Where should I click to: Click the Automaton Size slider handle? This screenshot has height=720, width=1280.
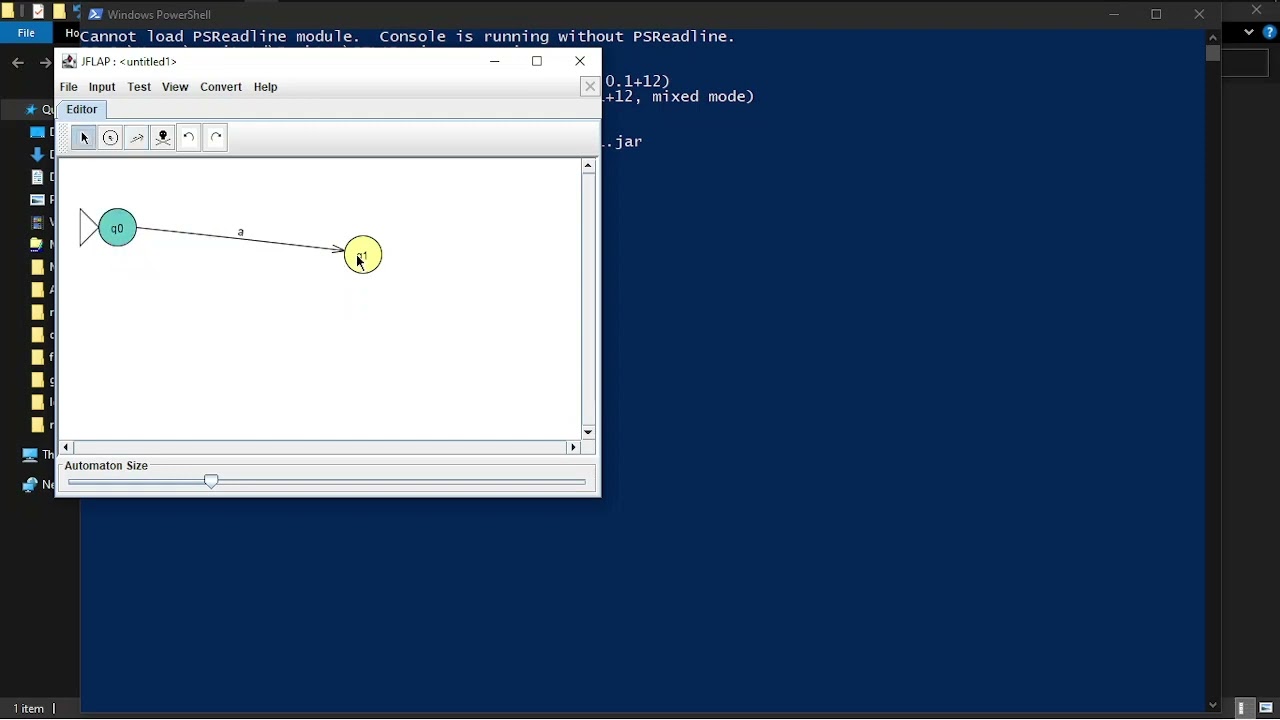tap(211, 481)
